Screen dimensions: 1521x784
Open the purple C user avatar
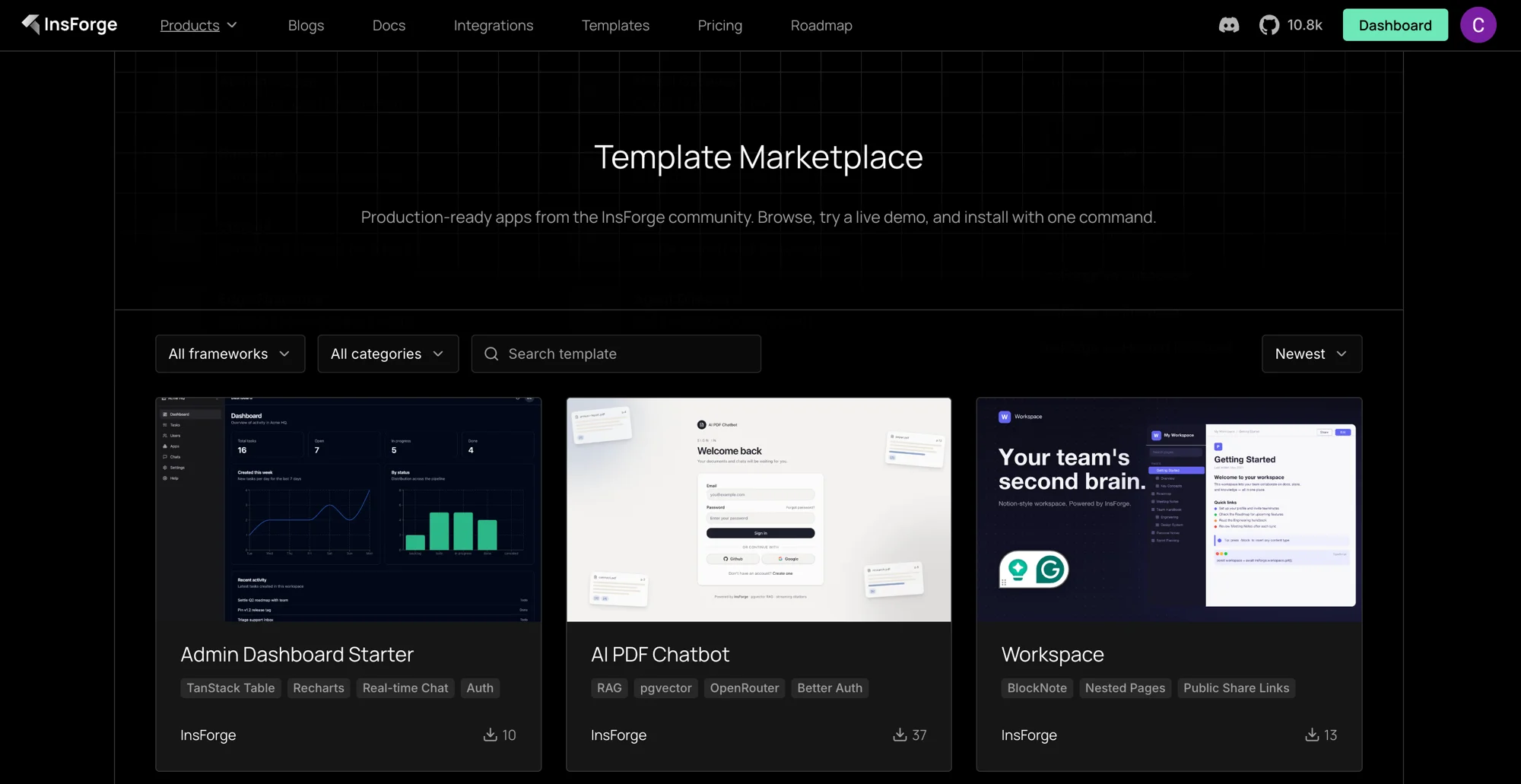(x=1478, y=25)
